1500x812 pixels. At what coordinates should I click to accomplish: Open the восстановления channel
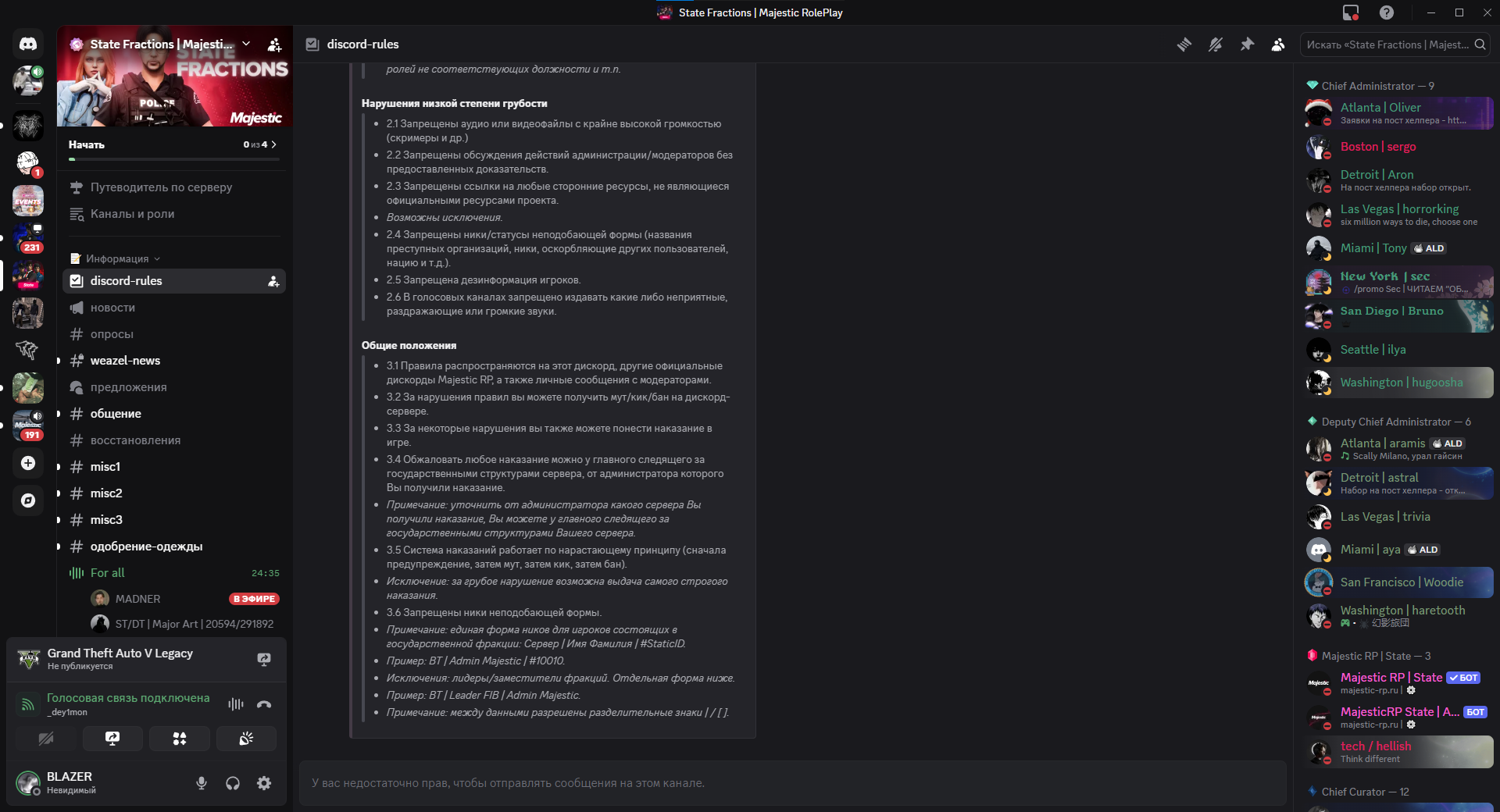[x=174, y=440]
